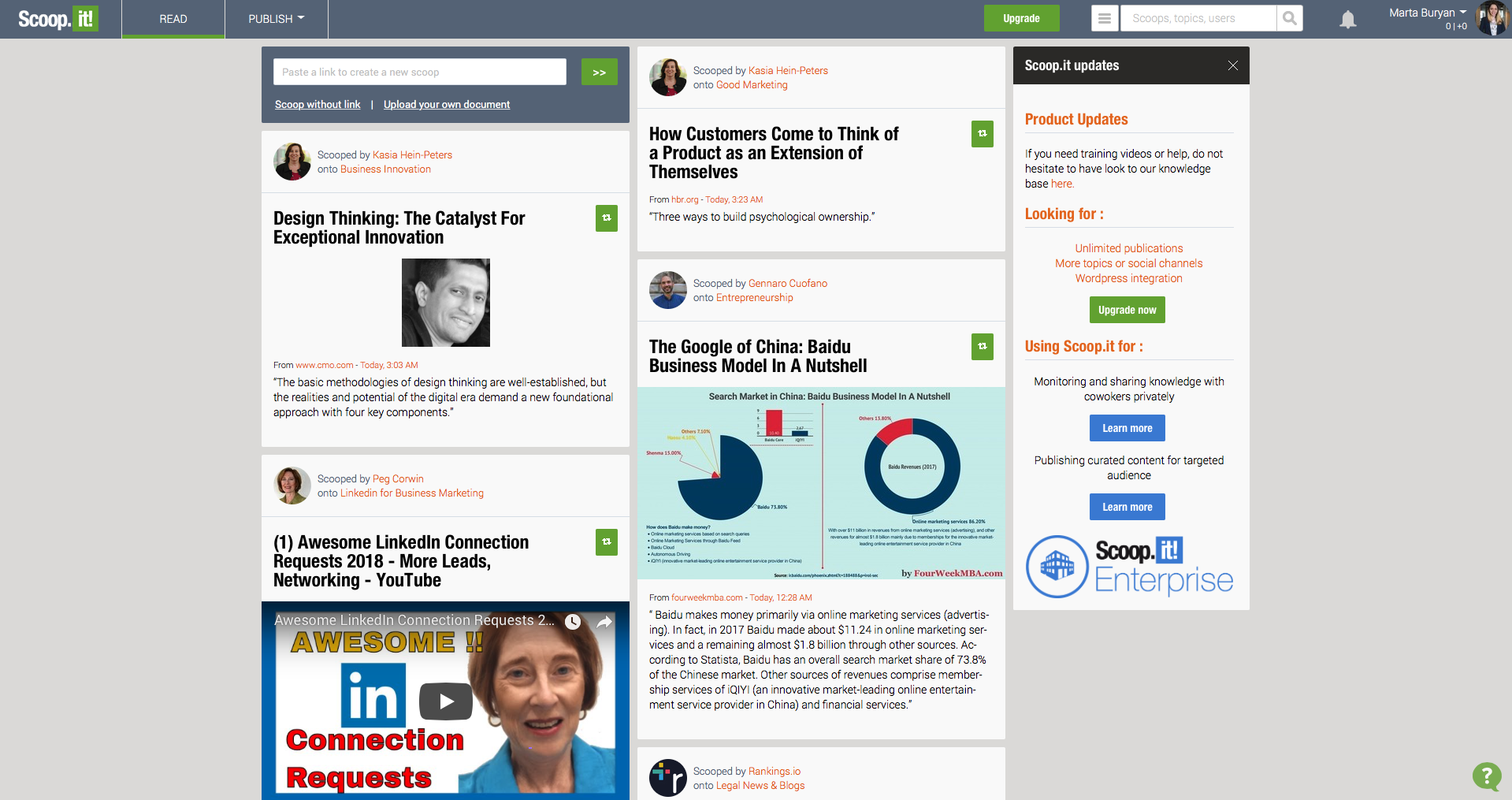Click the 'Today, 12:28 AM' timestamp
This screenshot has height=800, width=1512.
tap(781, 597)
